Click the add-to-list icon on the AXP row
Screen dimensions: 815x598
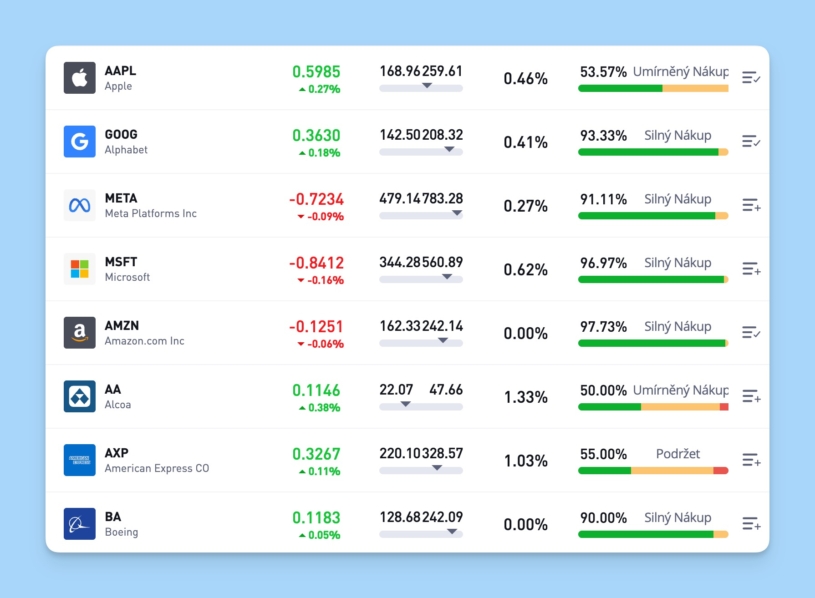tap(750, 460)
